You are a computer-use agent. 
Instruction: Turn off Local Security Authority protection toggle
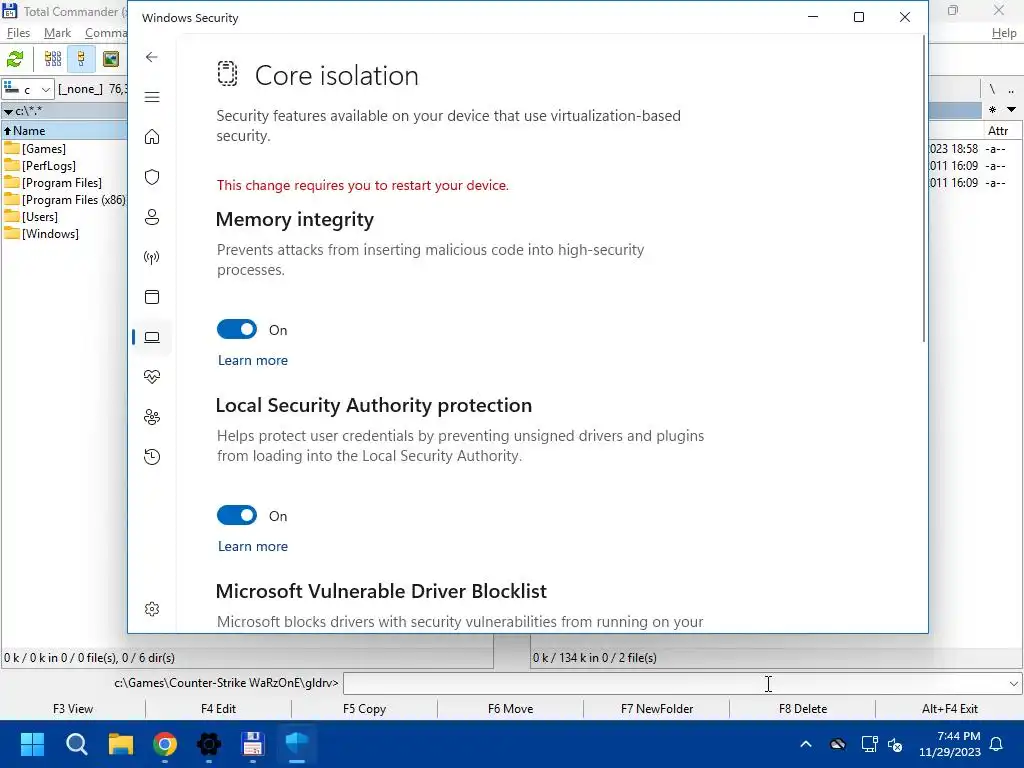[237, 515]
